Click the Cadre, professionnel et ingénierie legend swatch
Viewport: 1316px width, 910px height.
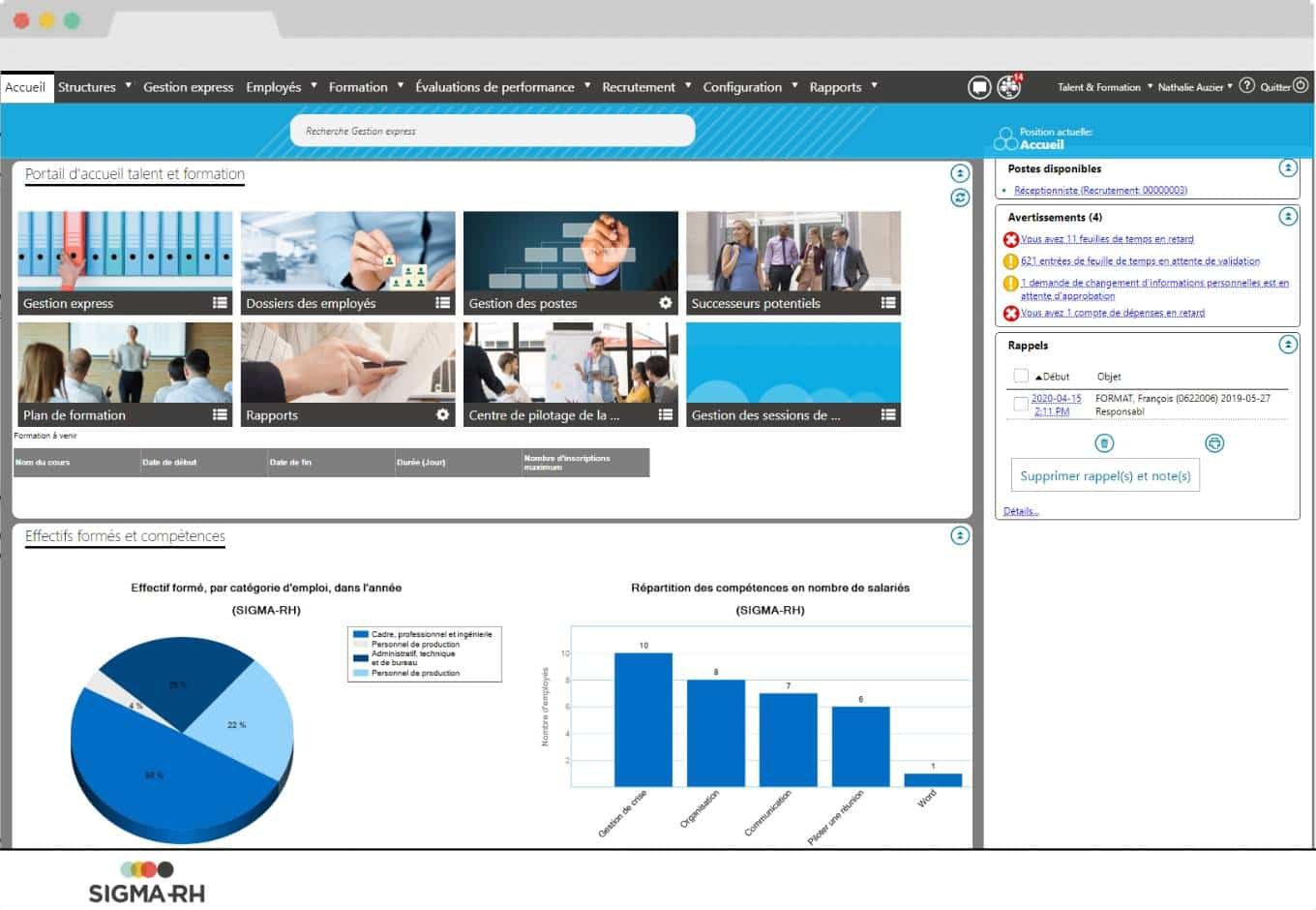(361, 634)
